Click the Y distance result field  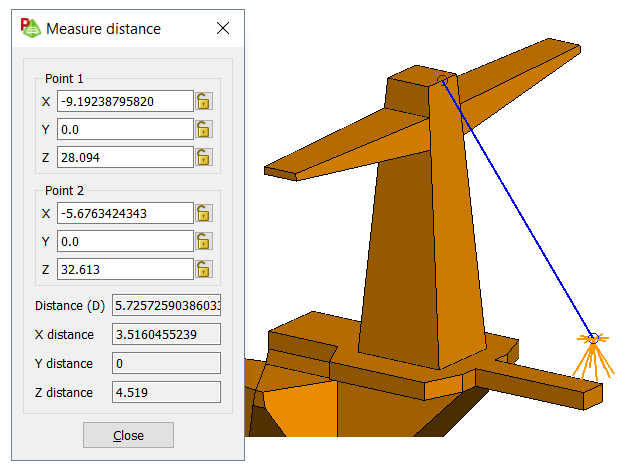166,363
